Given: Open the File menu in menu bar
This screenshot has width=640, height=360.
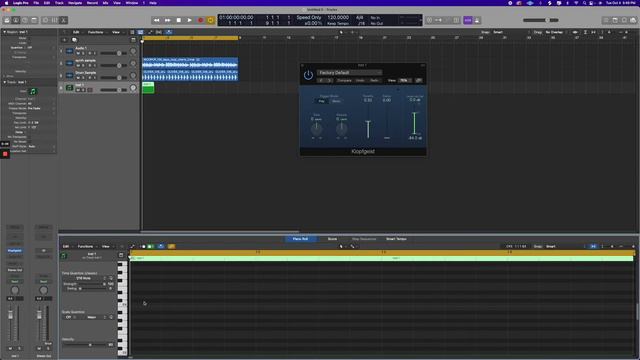Looking at the screenshot, I should pos(36,3).
